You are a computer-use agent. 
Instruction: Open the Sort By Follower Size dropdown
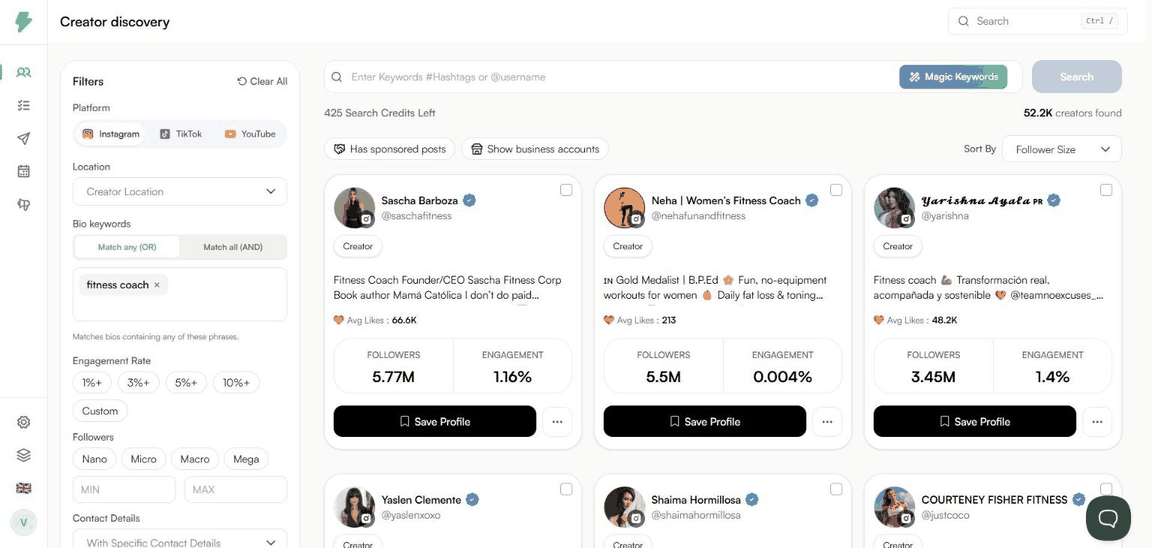1062,149
